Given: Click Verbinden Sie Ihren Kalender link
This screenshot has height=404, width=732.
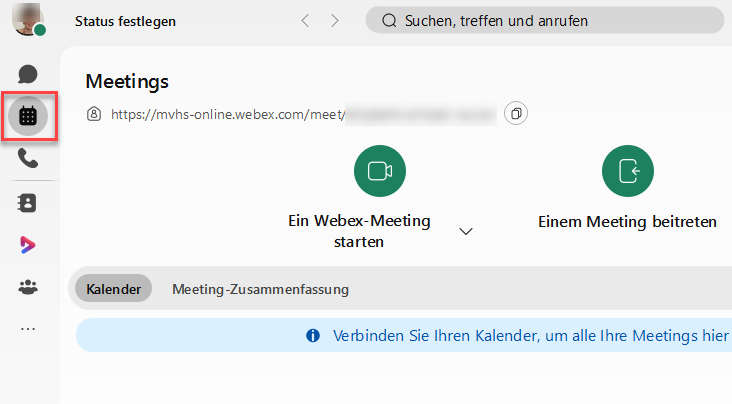Looking at the screenshot, I should [x=532, y=336].
